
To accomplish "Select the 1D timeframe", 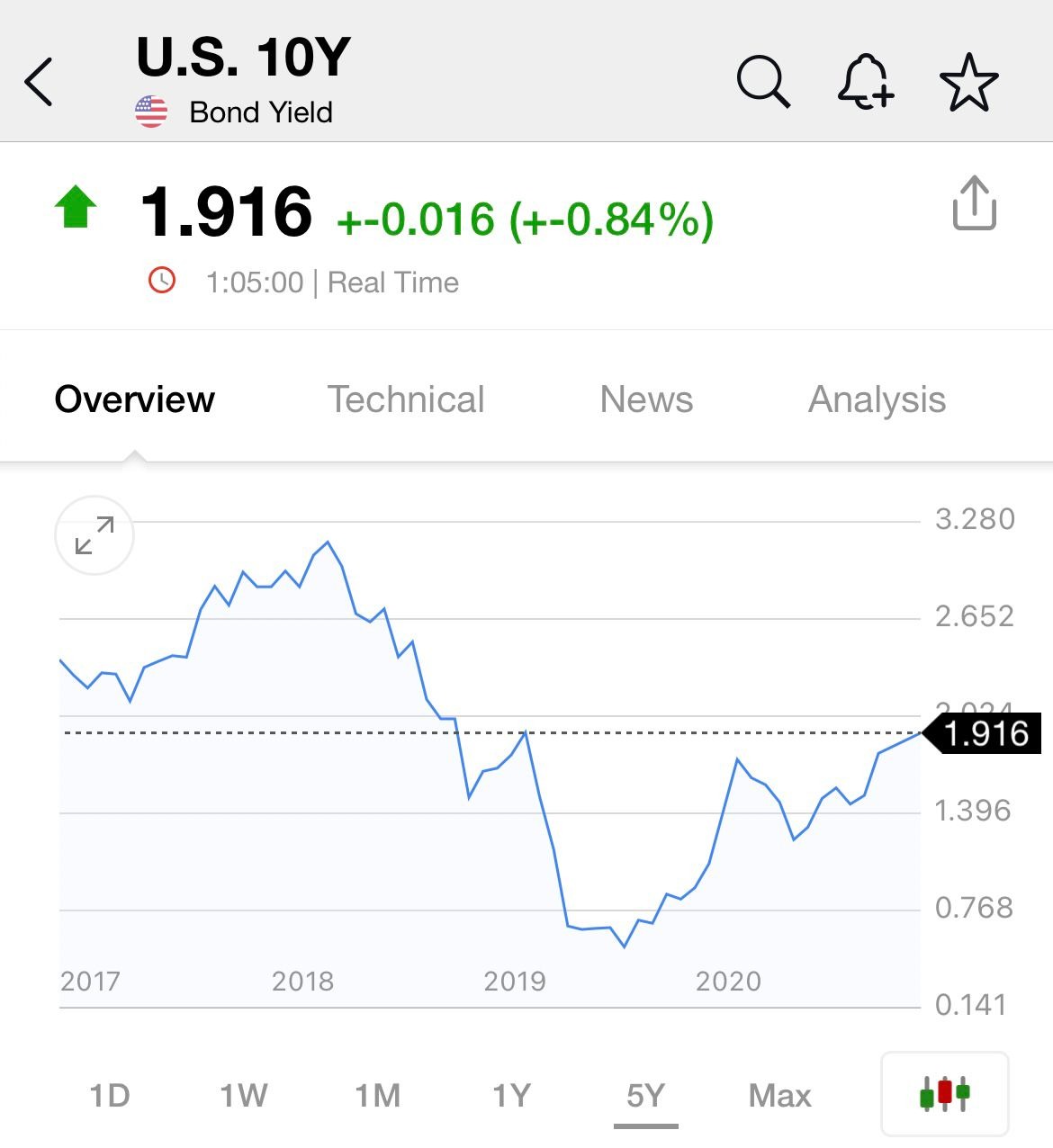I will [x=110, y=1096].
